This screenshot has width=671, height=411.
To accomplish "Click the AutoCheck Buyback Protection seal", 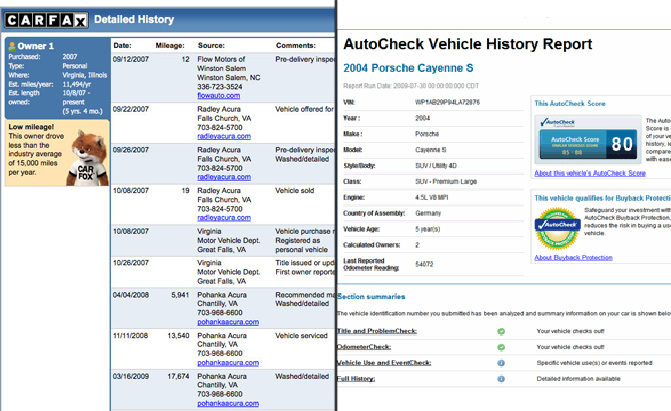I will [x=557, y=228].
